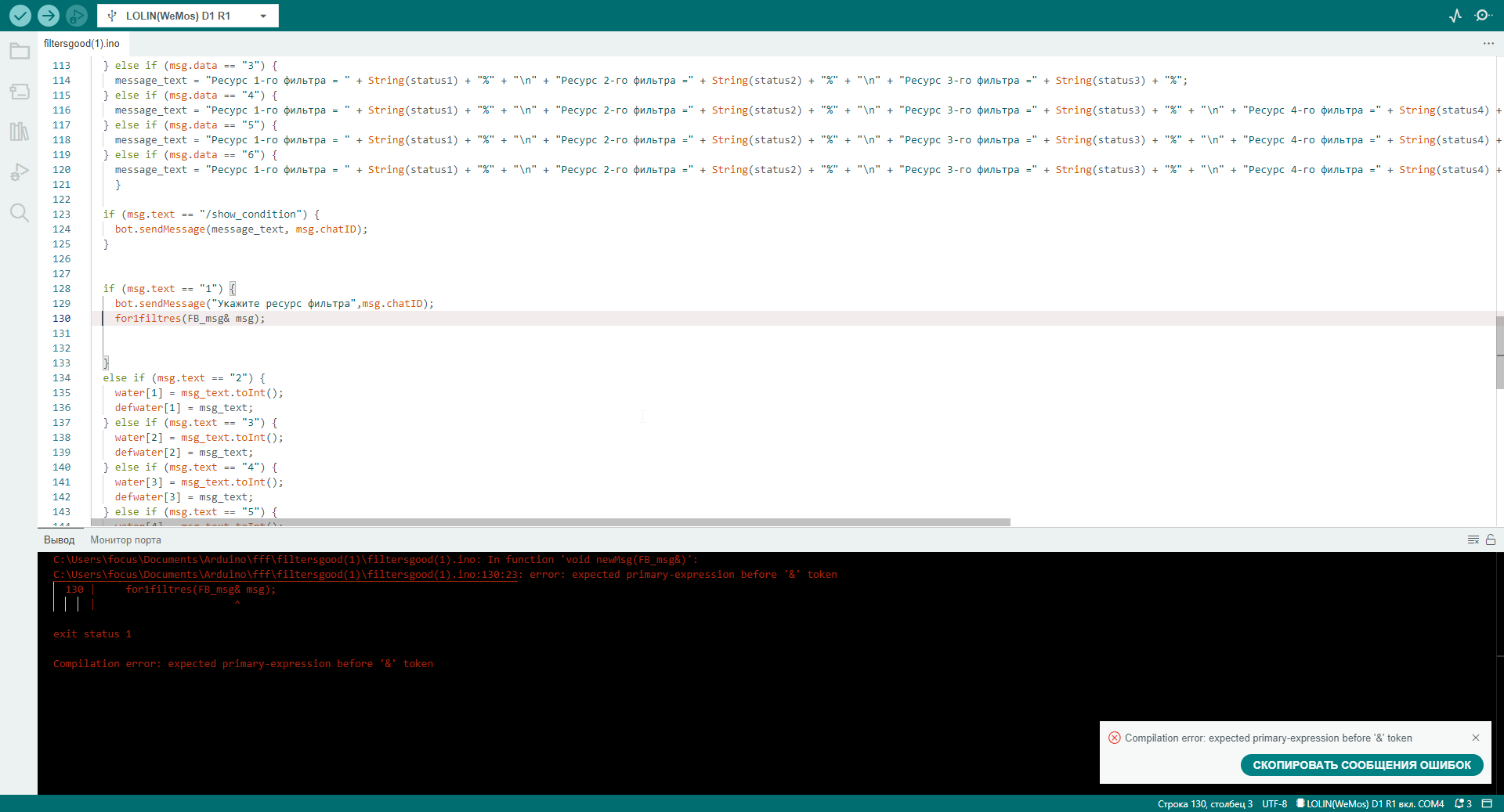Click line number 130 in the gutter
The width and height of the screenshot is (1504, 812).
[x=62, y=319]
